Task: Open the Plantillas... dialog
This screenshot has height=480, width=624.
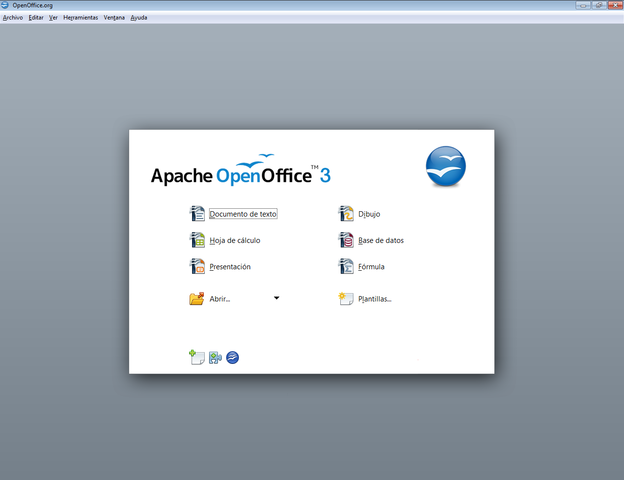Action: click(375, 299)
